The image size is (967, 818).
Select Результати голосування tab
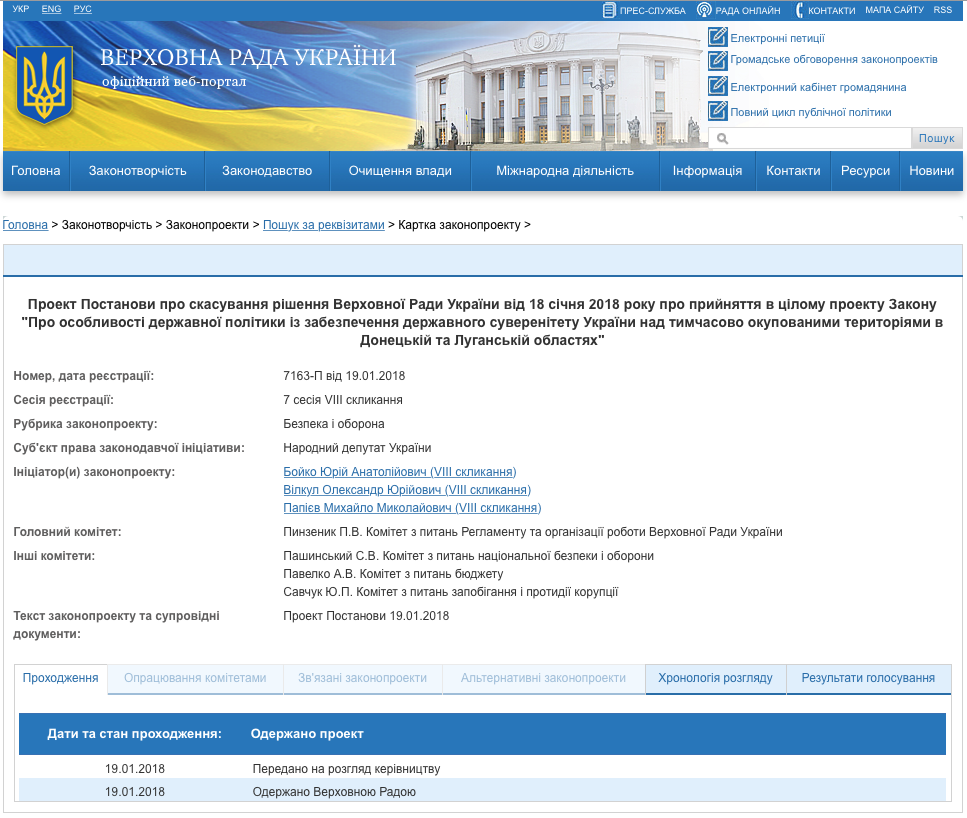click(x=868, y=678)
